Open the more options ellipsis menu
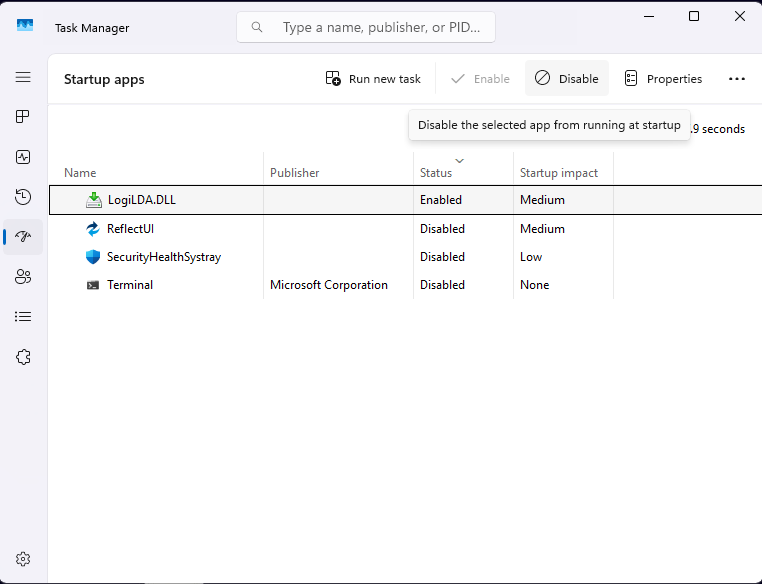Image resolution: width=762 pixels, height=584 pixels. 737,79
